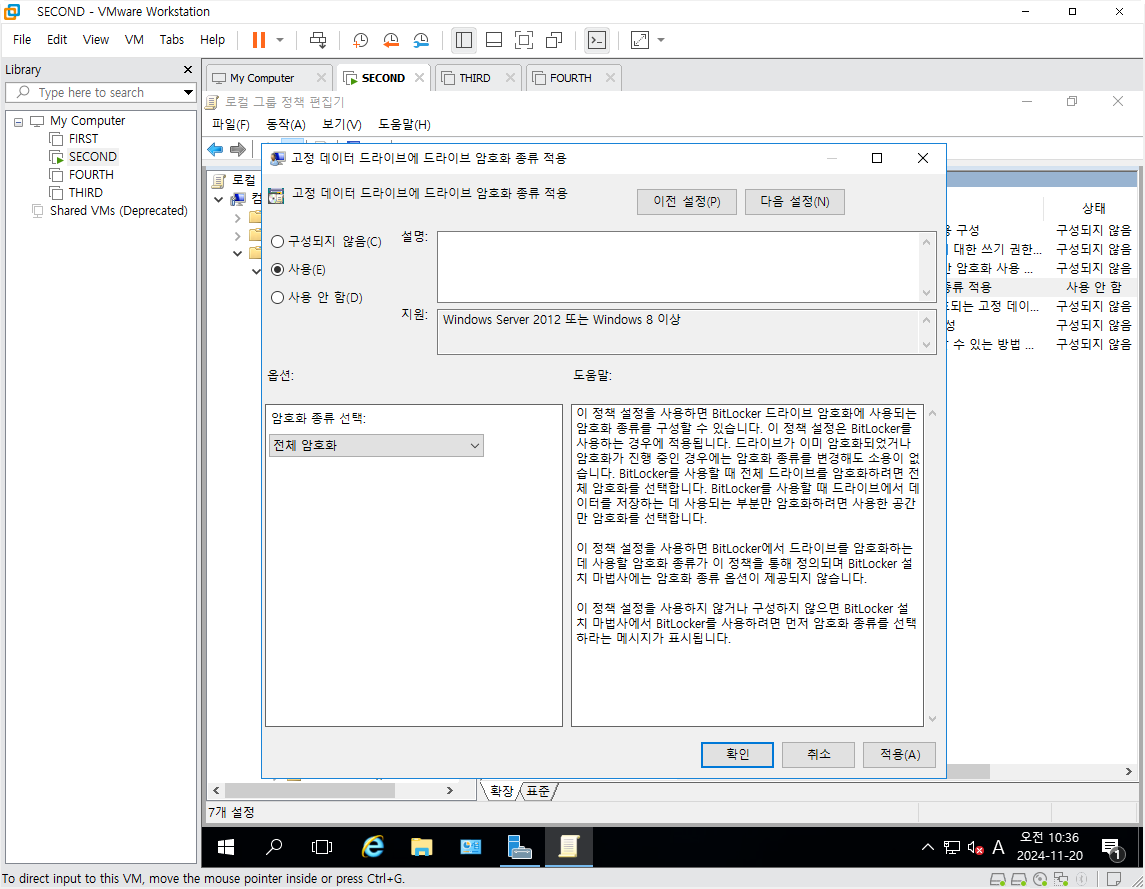The height and width of the screenshot is (889, 1145).
Task: Launch Internet Explorer from the taskbar
Action: pos(373,847)
